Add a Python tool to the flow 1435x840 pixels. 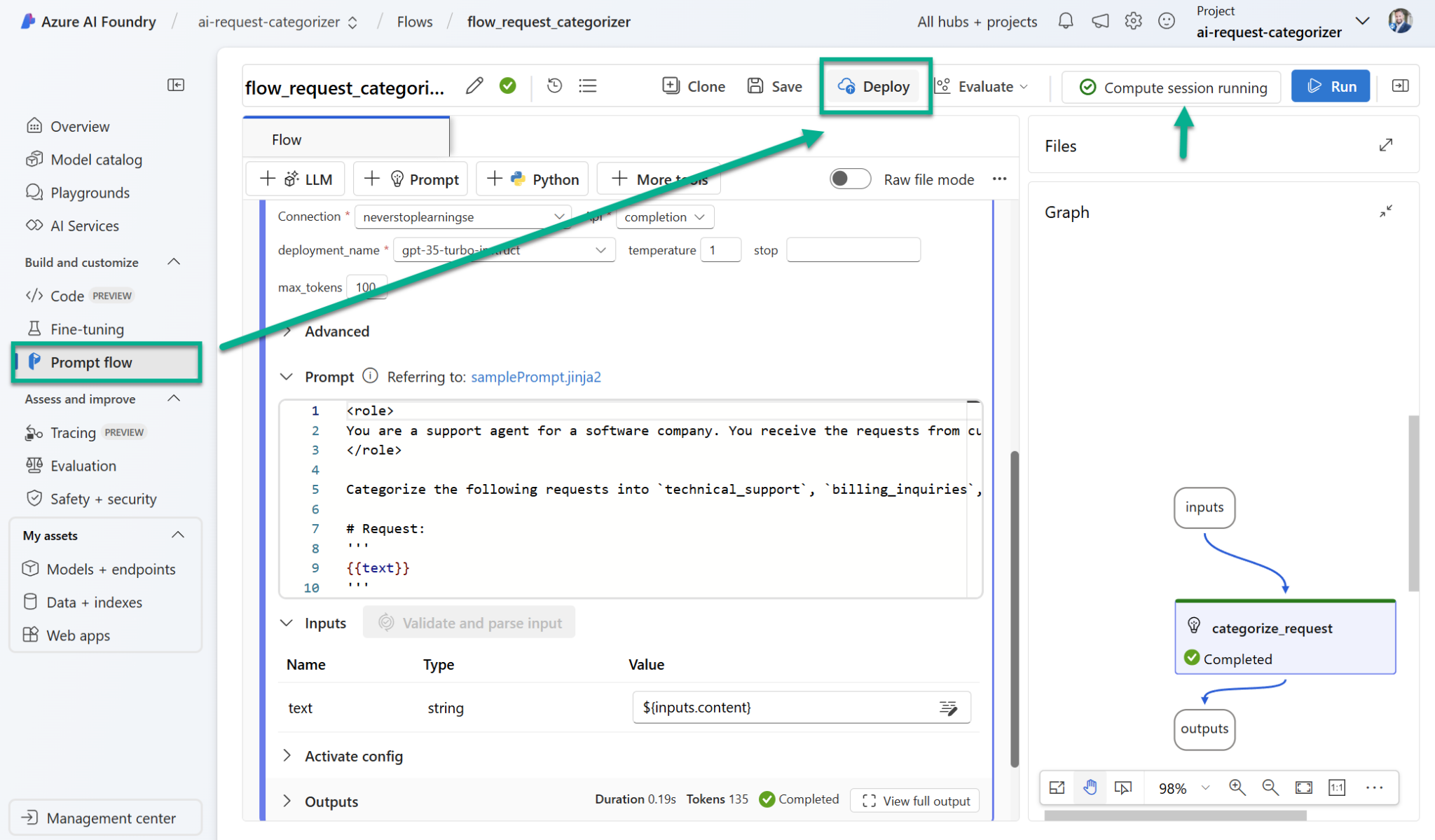pos(532,179)
